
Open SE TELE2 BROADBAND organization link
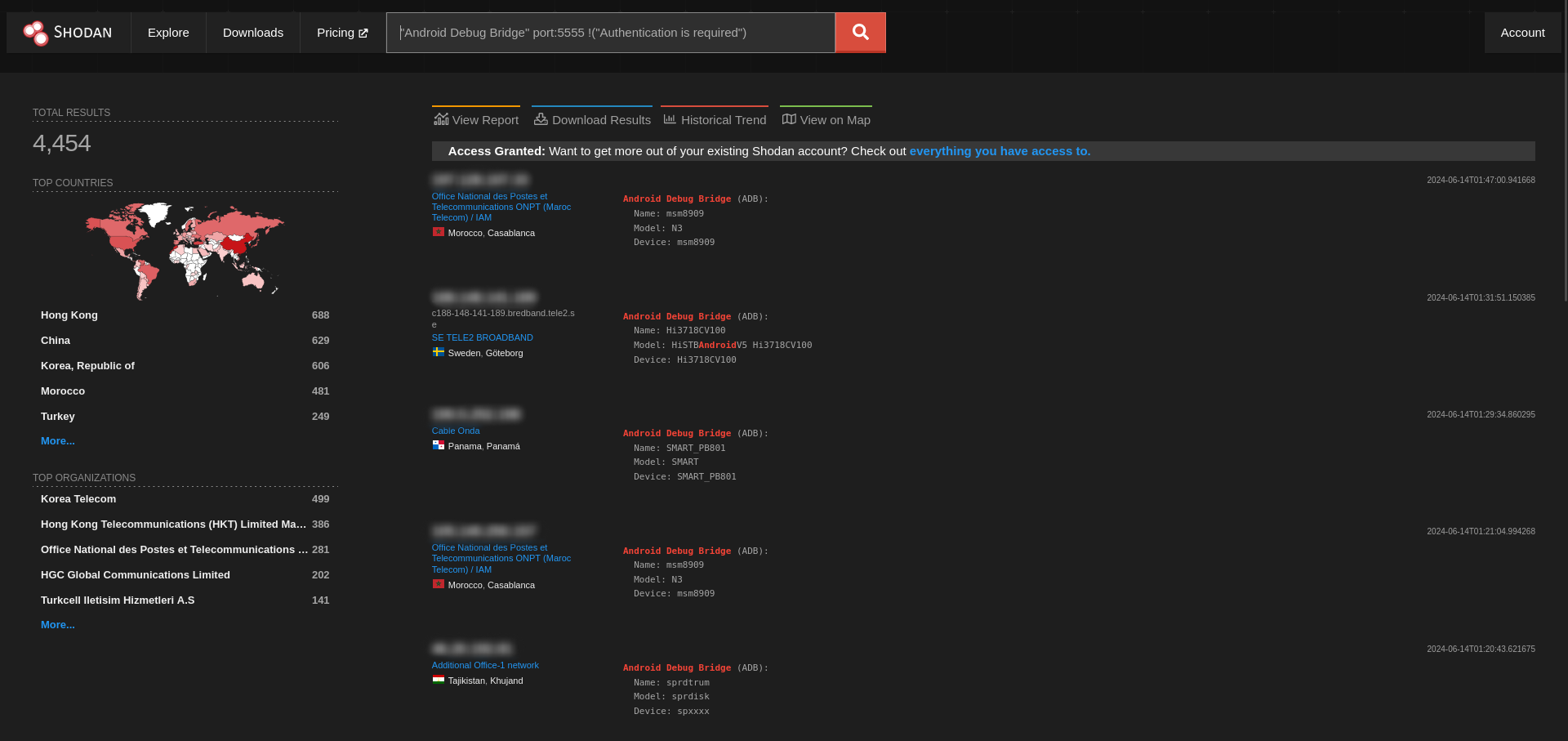[483, 337]
